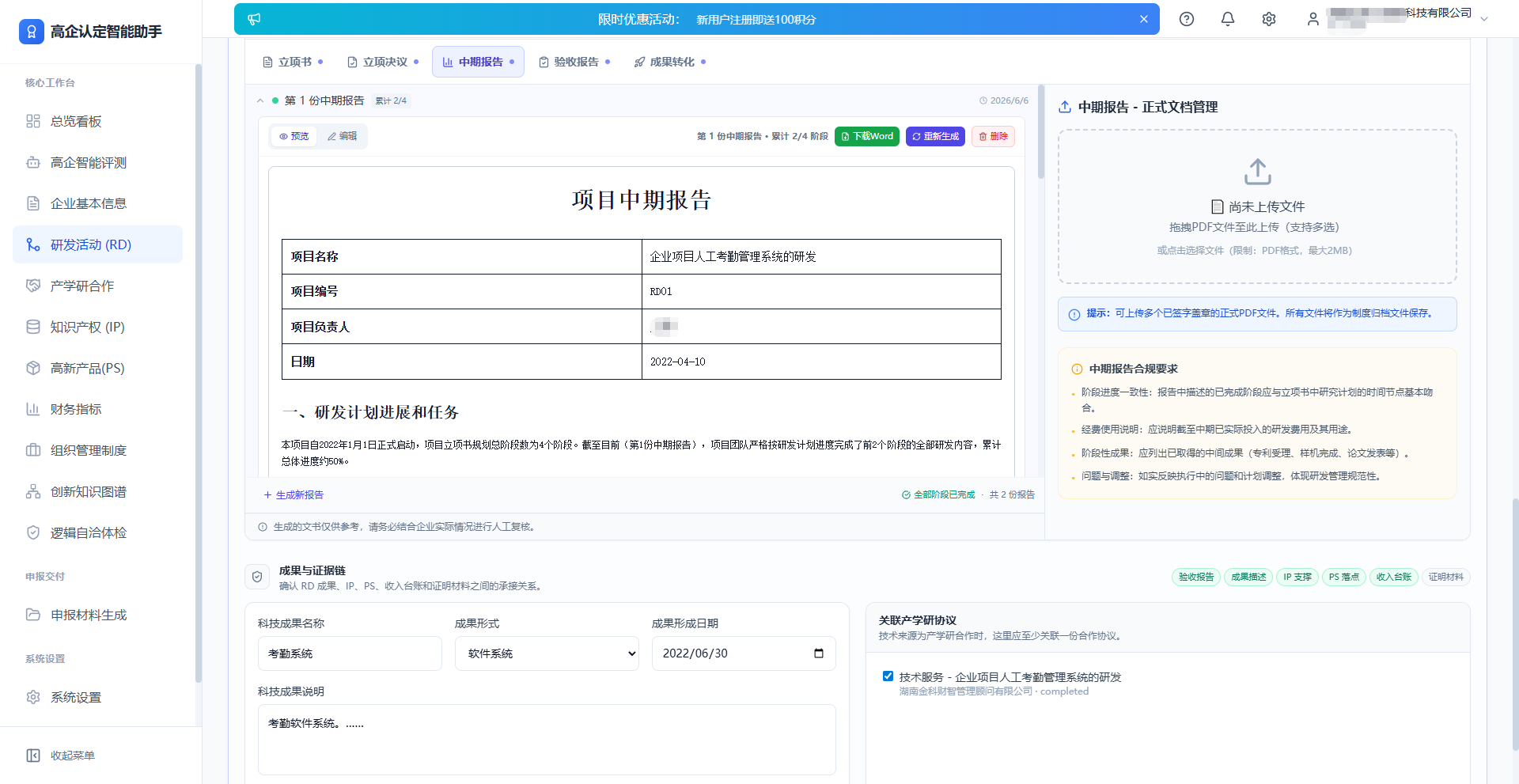Click the 高新产品(PS) box icon
1519x784 pixels.
(x=33, y=368)
